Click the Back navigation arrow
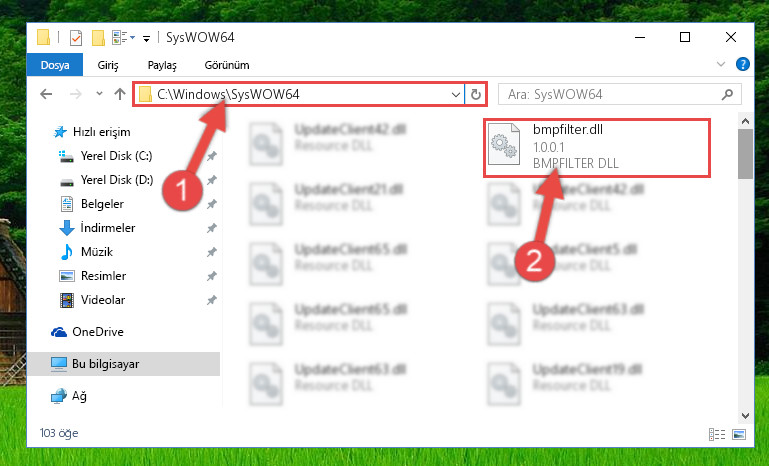This screenshot has height=466, width=769. [46, 94]
